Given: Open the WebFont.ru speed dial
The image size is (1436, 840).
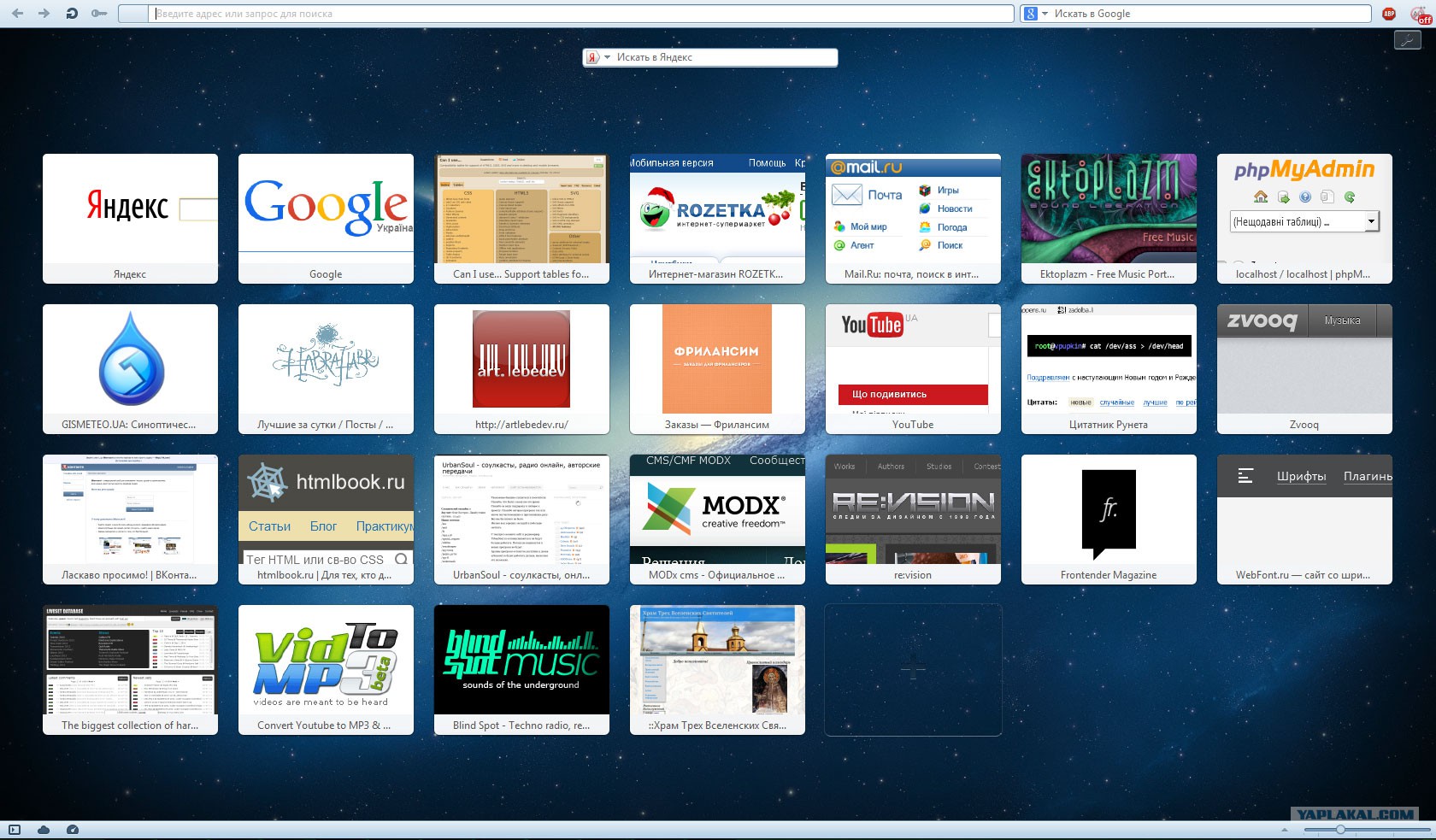Looking at the screenshot, I should 1304,520.
